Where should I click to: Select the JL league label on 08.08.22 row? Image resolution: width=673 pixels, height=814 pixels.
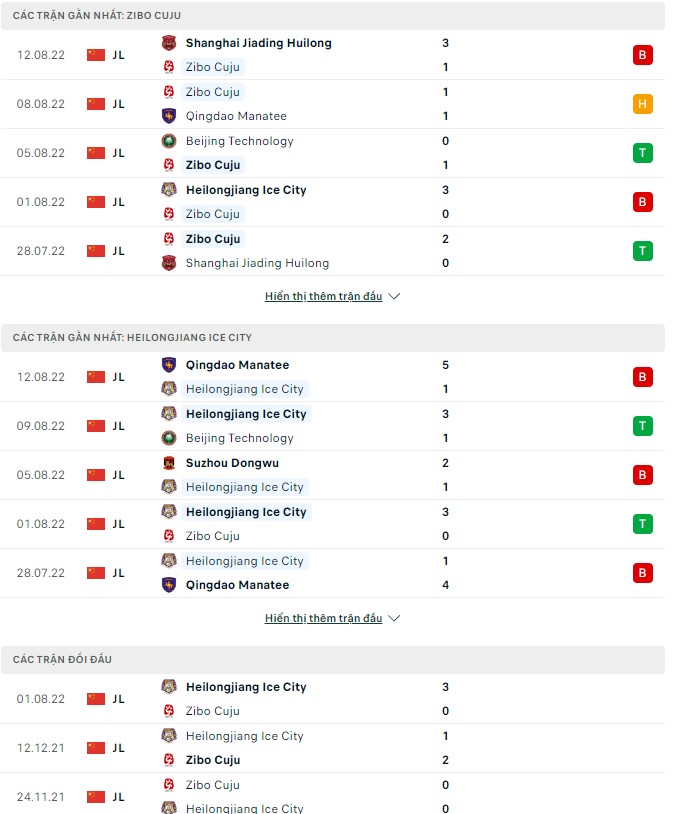[x=120, y=104]
